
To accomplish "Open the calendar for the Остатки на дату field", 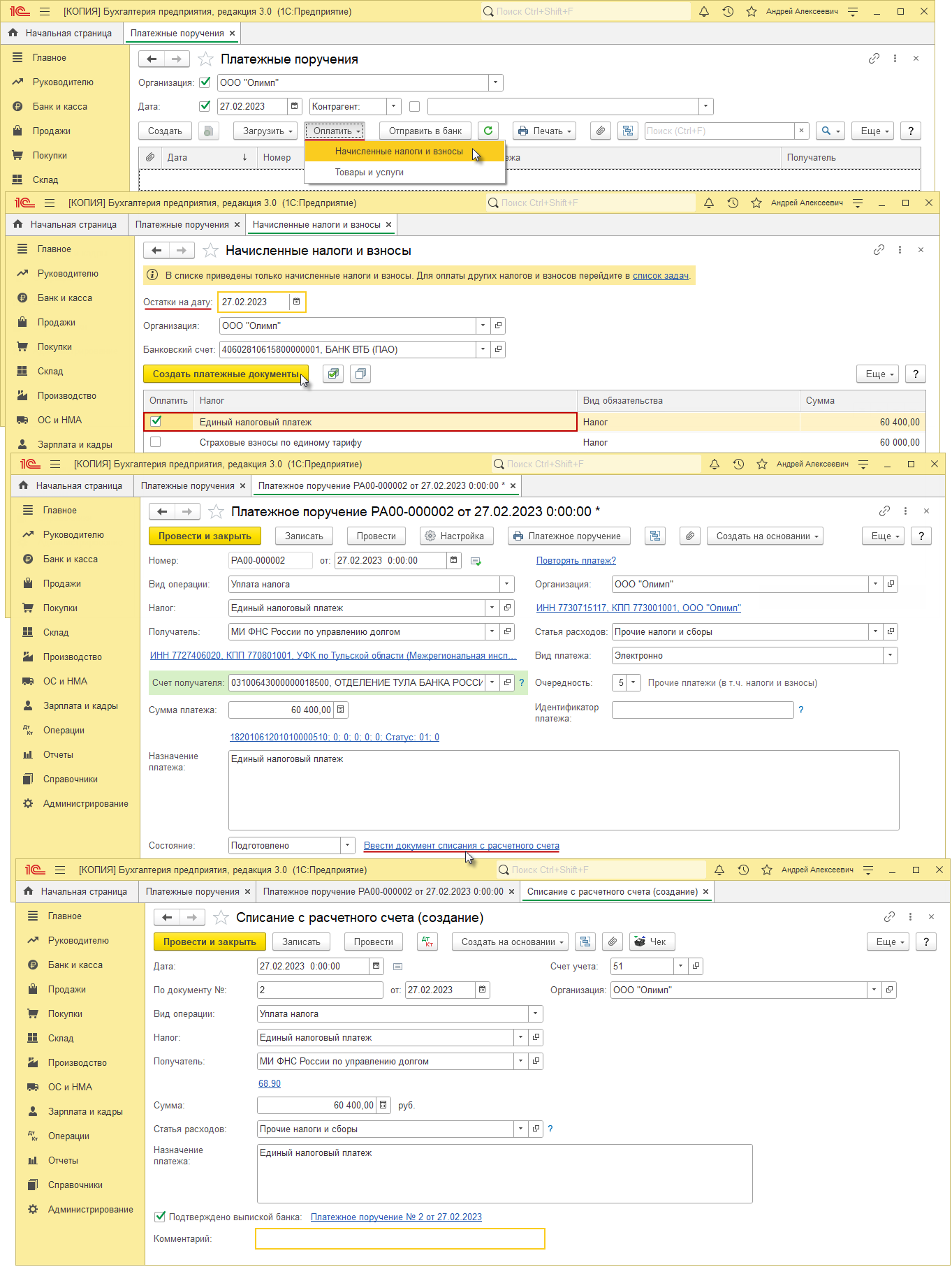I will 297,302.
